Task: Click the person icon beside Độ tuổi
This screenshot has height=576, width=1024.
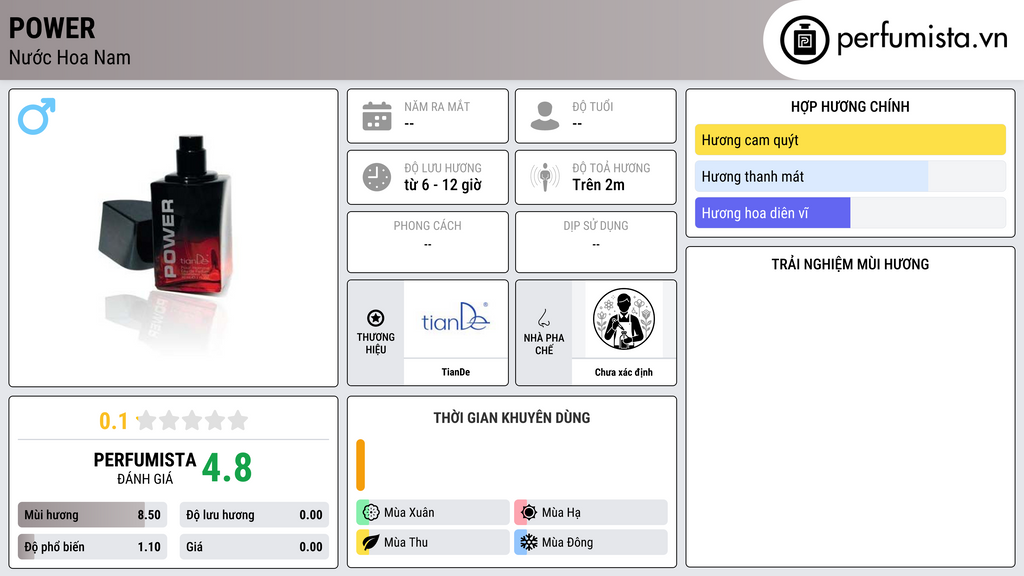Action: point(545,116)
